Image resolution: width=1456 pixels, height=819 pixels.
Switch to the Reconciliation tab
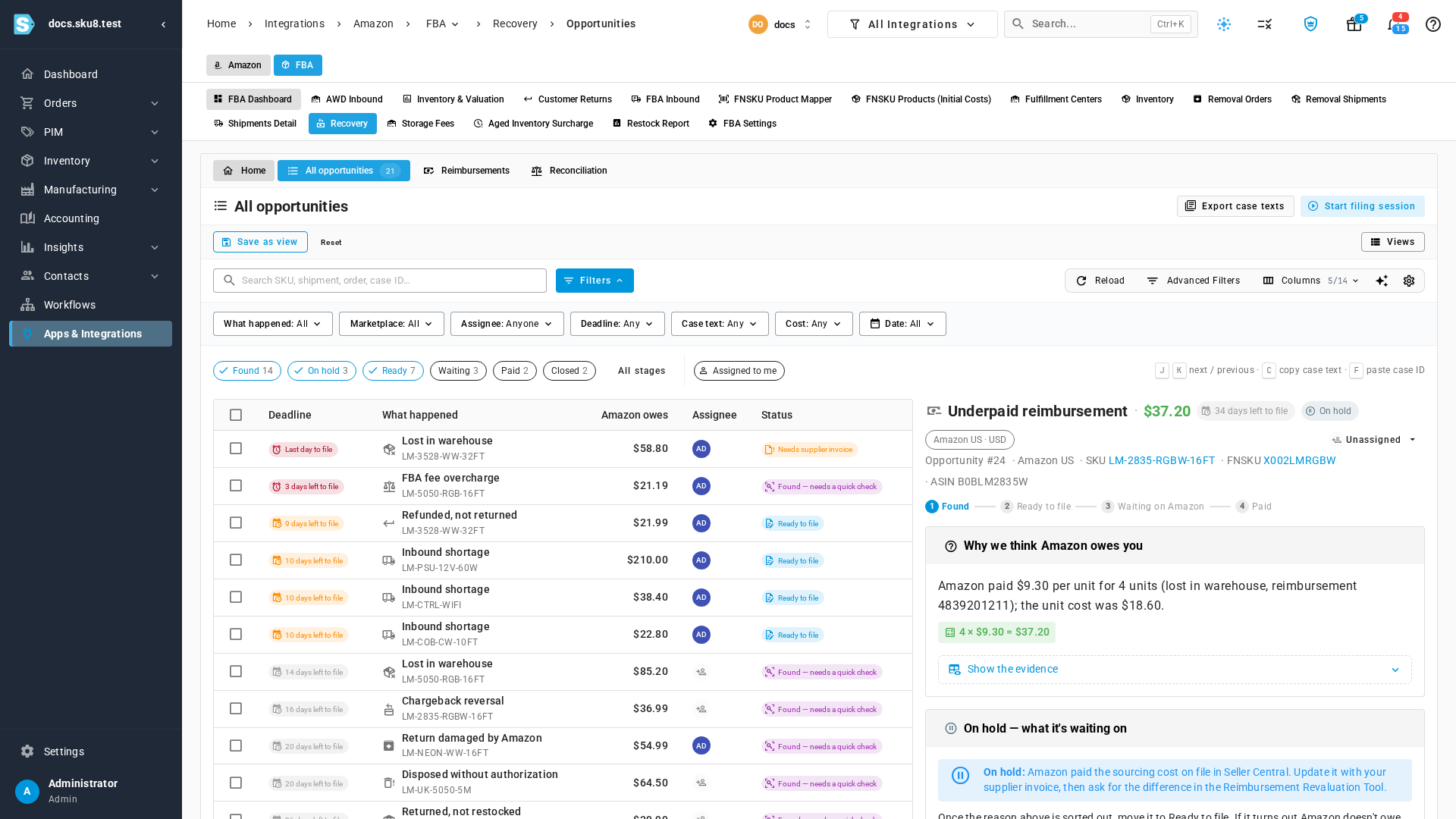pos(570,171)
